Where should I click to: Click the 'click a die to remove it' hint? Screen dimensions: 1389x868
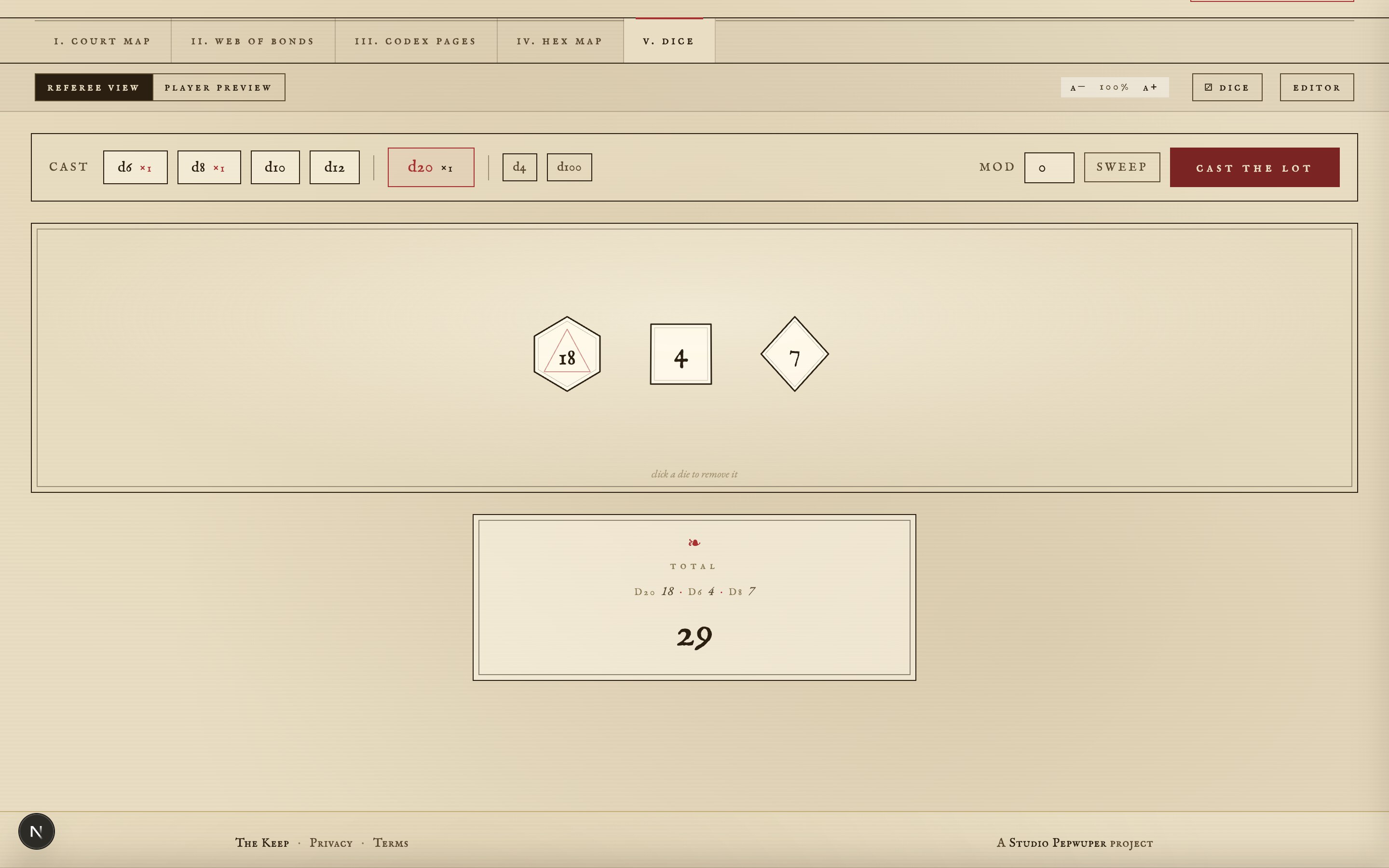[x=694, y=474]
